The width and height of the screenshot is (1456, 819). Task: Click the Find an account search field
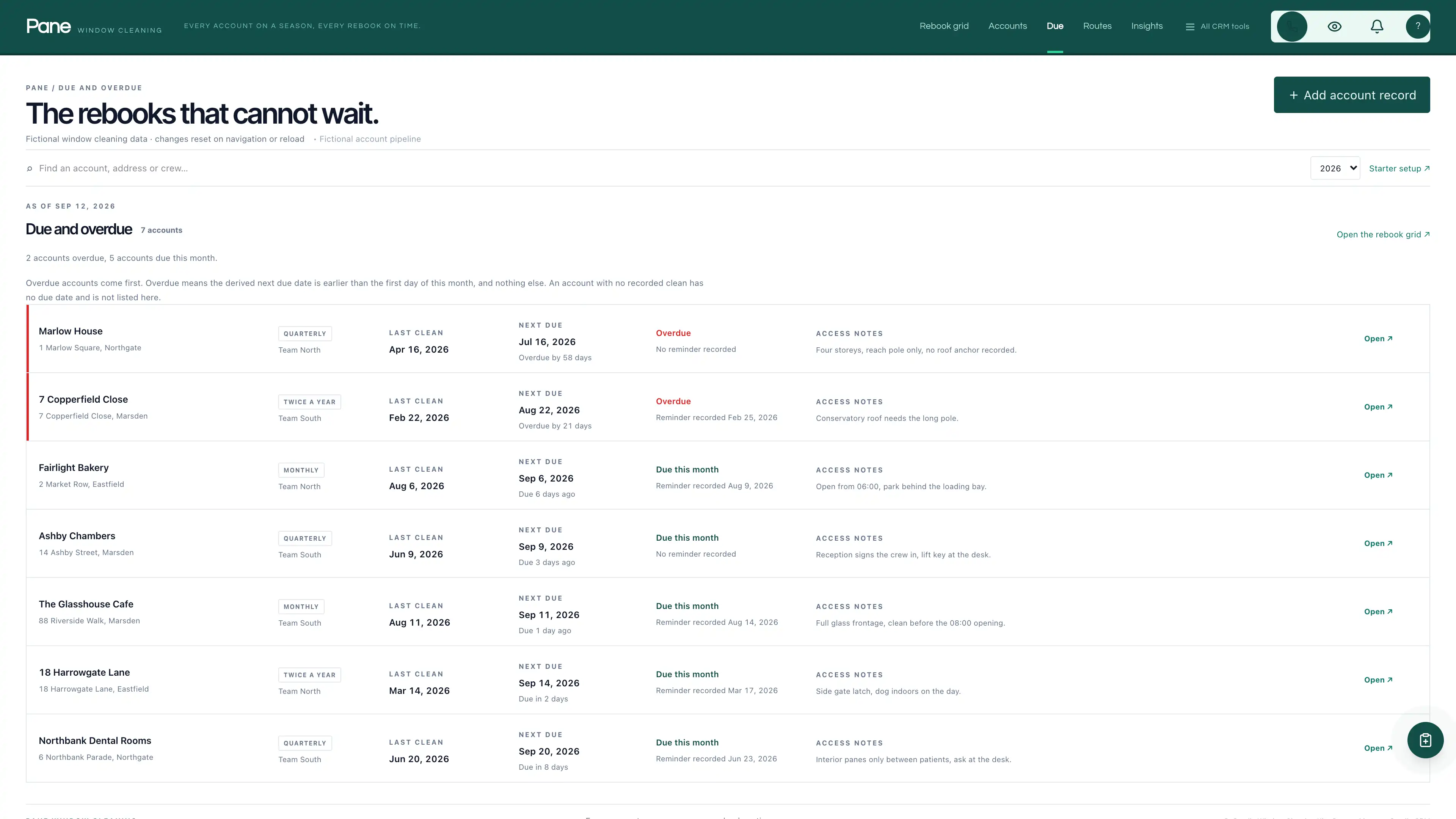(x=667, y=168)
